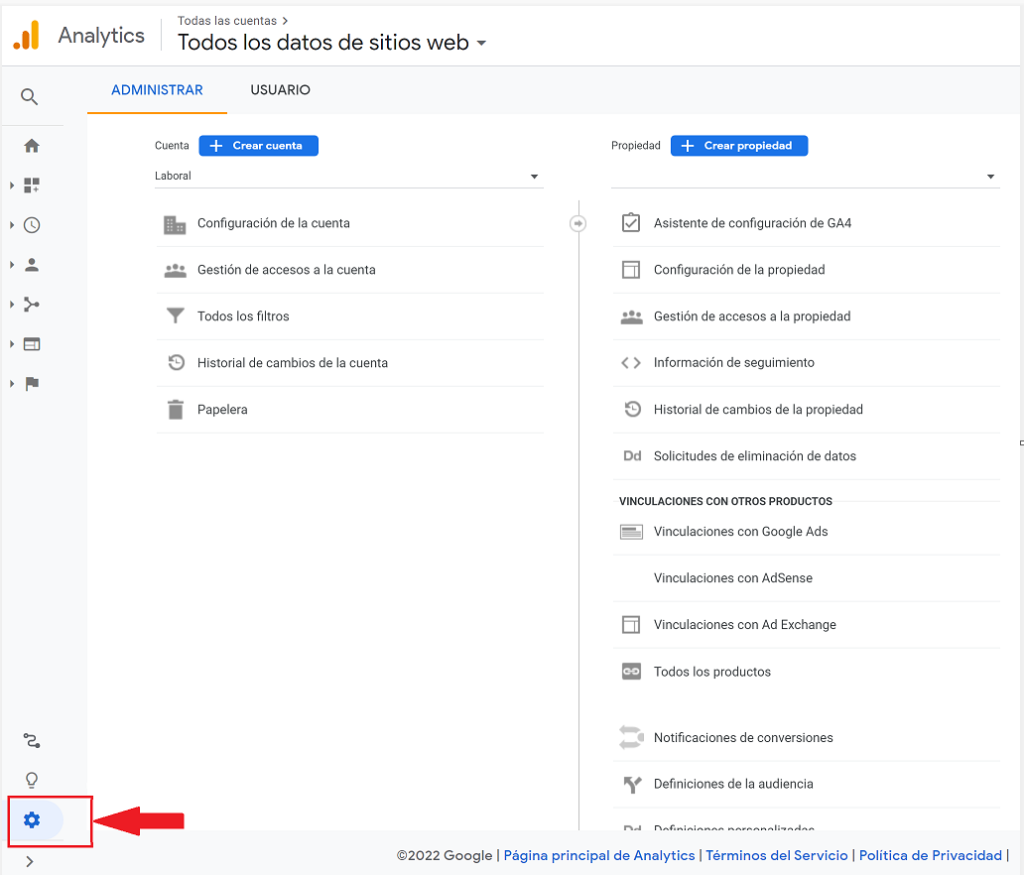The width and height of the screenshot is (1024, 875).
Task: Open Política de Privacidad link
Action: 930,855
